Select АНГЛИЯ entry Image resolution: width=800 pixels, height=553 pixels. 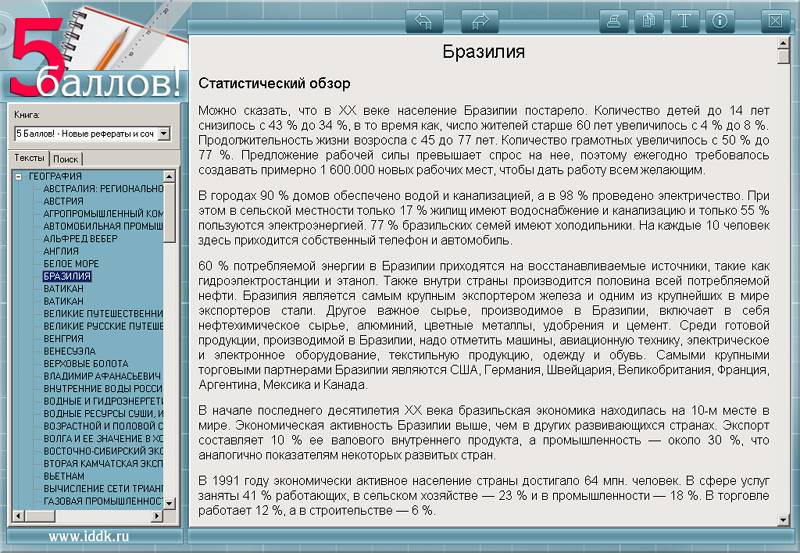coord(61,251)
